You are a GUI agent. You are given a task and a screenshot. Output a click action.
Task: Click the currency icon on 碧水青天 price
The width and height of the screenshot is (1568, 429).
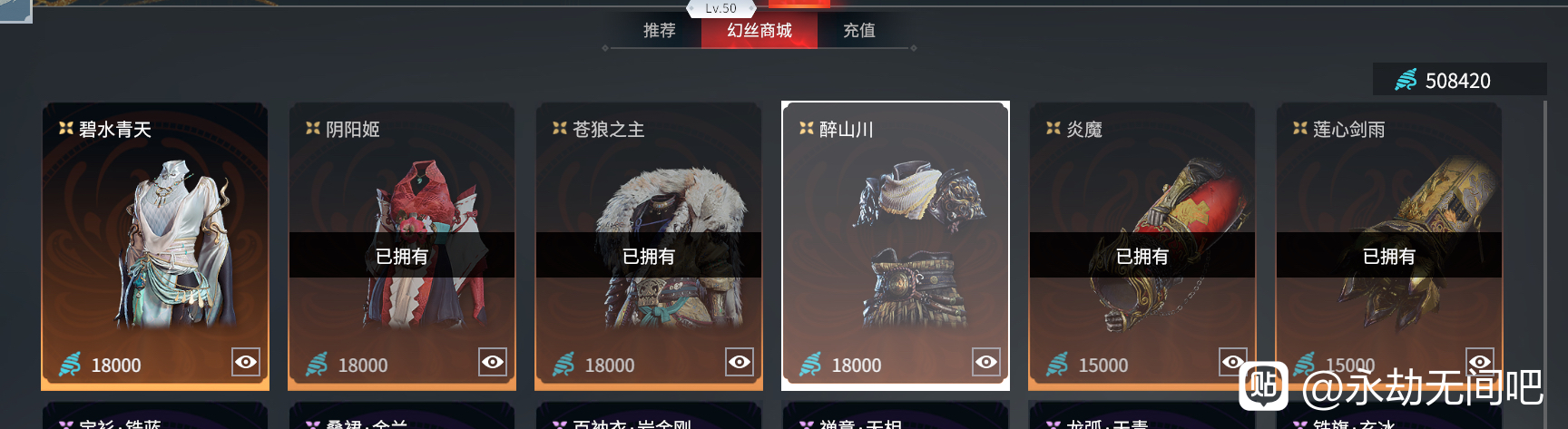[x=70, y=364]
